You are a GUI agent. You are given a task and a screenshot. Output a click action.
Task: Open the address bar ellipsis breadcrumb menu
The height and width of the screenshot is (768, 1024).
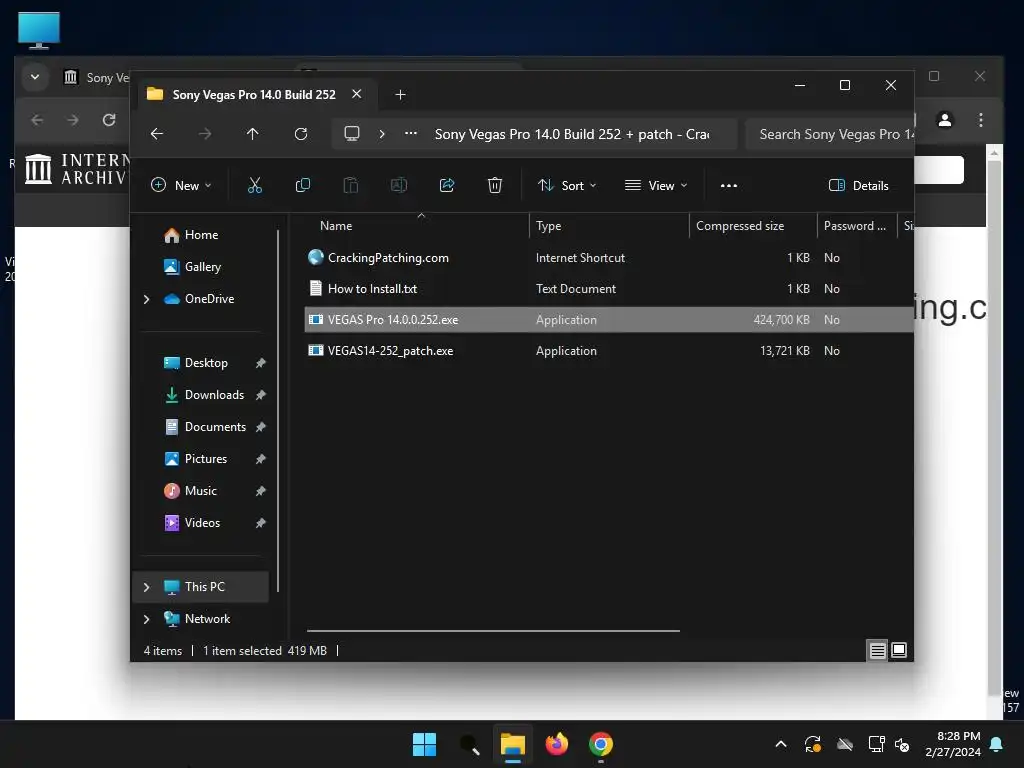click(x=411, y=133)
